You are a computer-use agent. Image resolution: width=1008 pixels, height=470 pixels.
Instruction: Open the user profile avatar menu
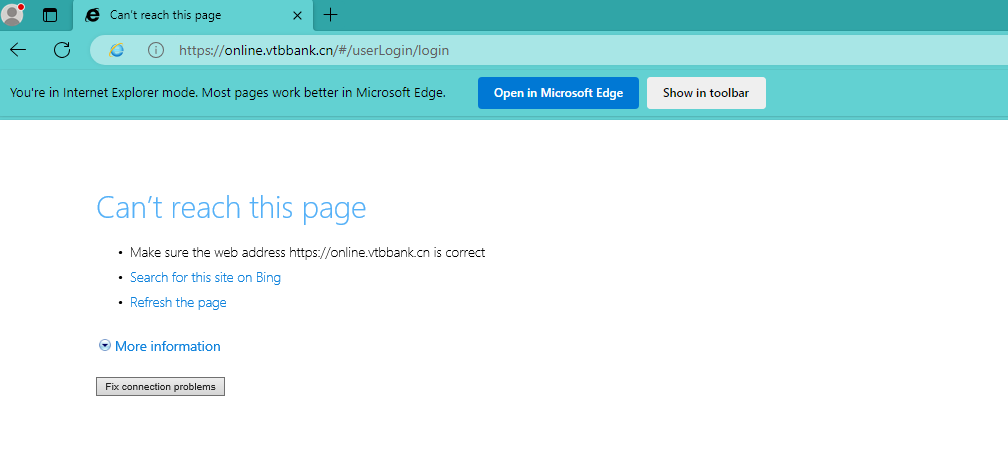point(13,14)
